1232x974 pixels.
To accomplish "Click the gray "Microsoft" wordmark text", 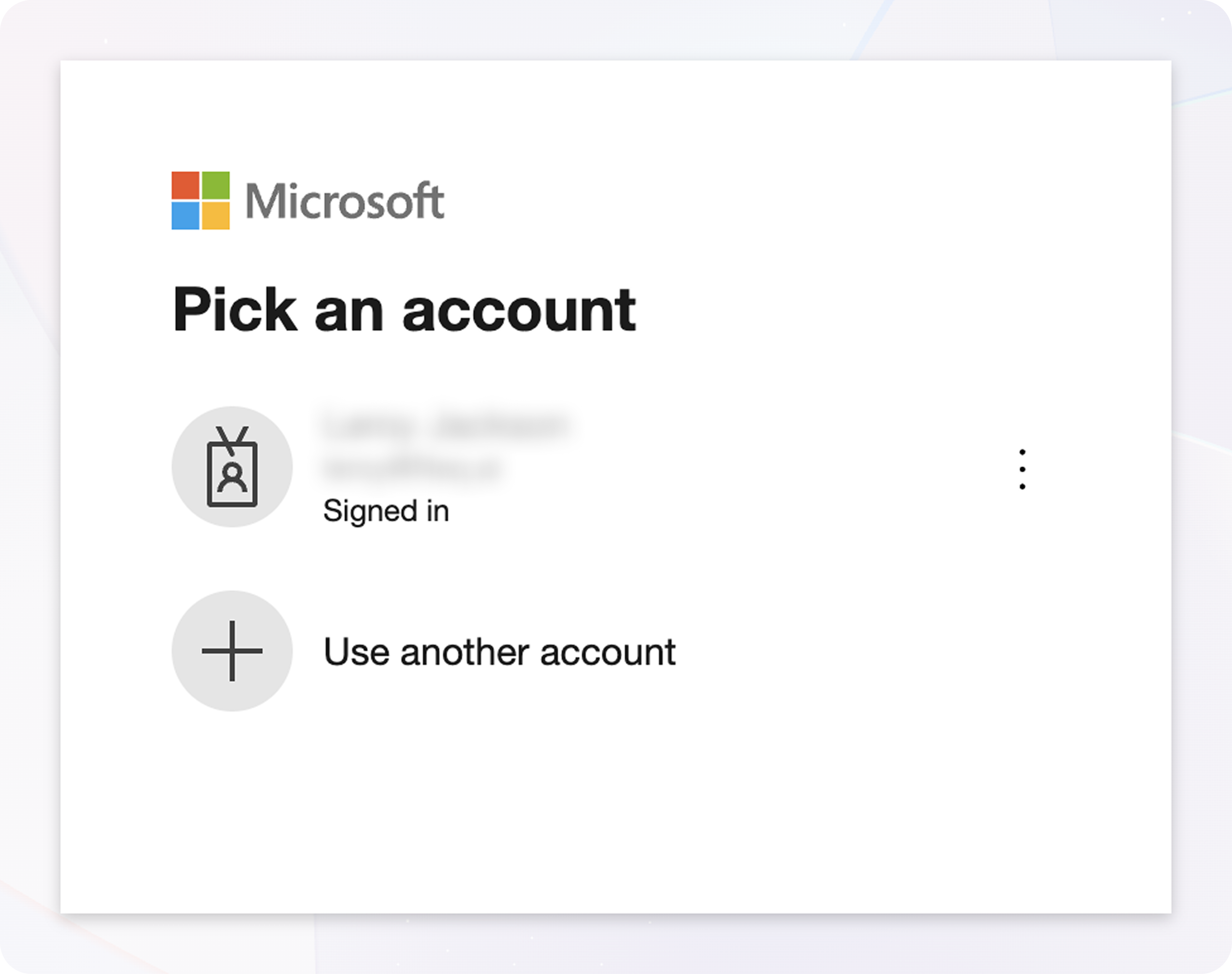I will pyautogui.click(x=345, y=201).
